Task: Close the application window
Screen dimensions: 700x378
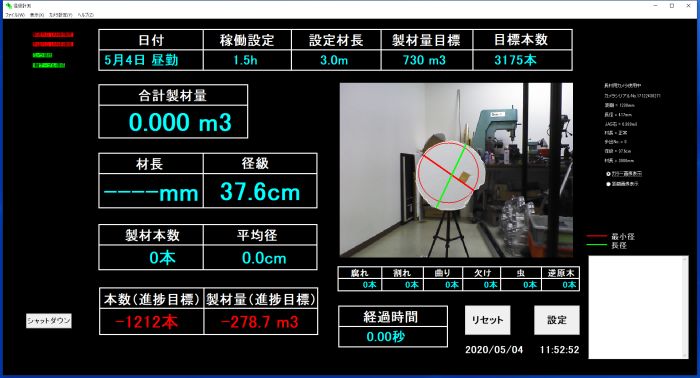Action: (x=689, y=6)
